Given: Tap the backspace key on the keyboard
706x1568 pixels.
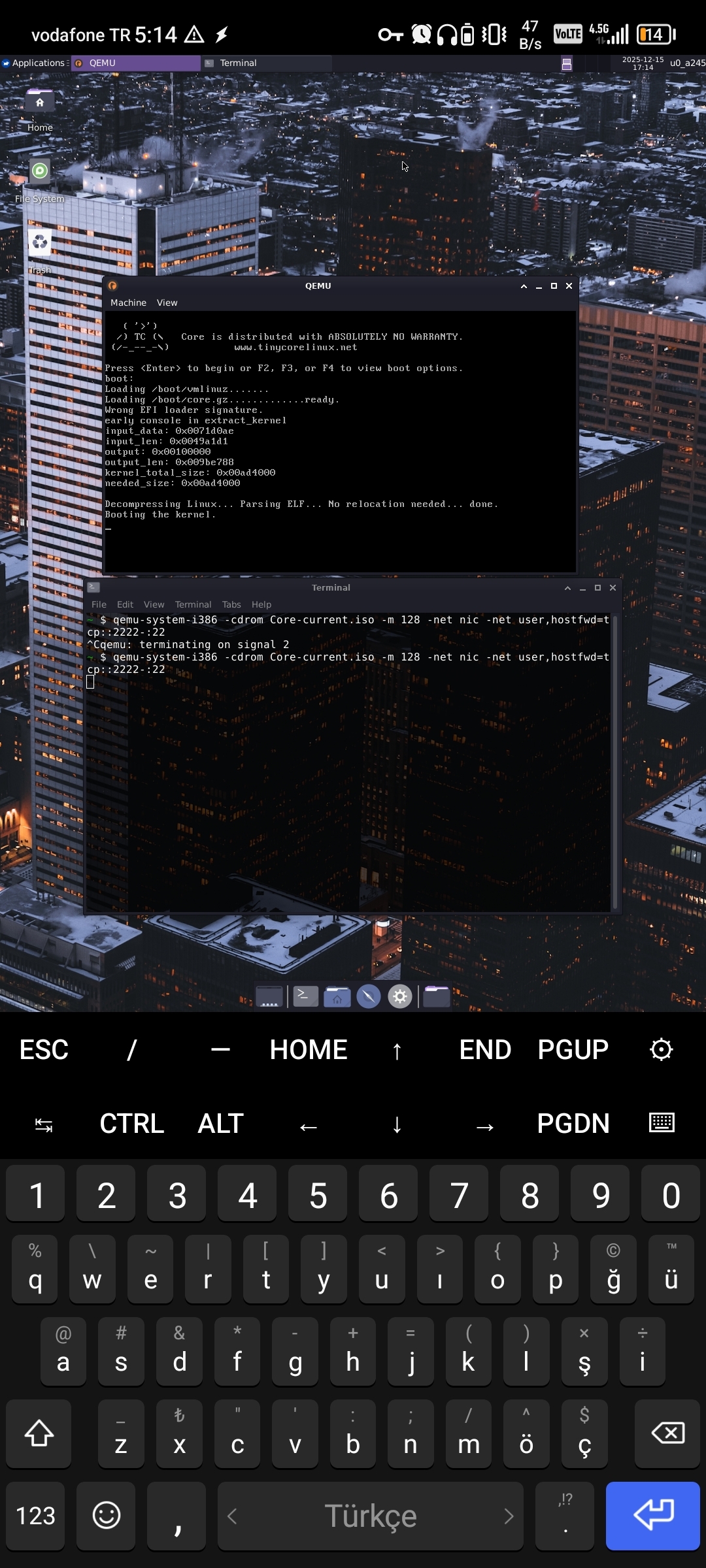Looking at the screenshot, I should click(x=667, y=1433).
